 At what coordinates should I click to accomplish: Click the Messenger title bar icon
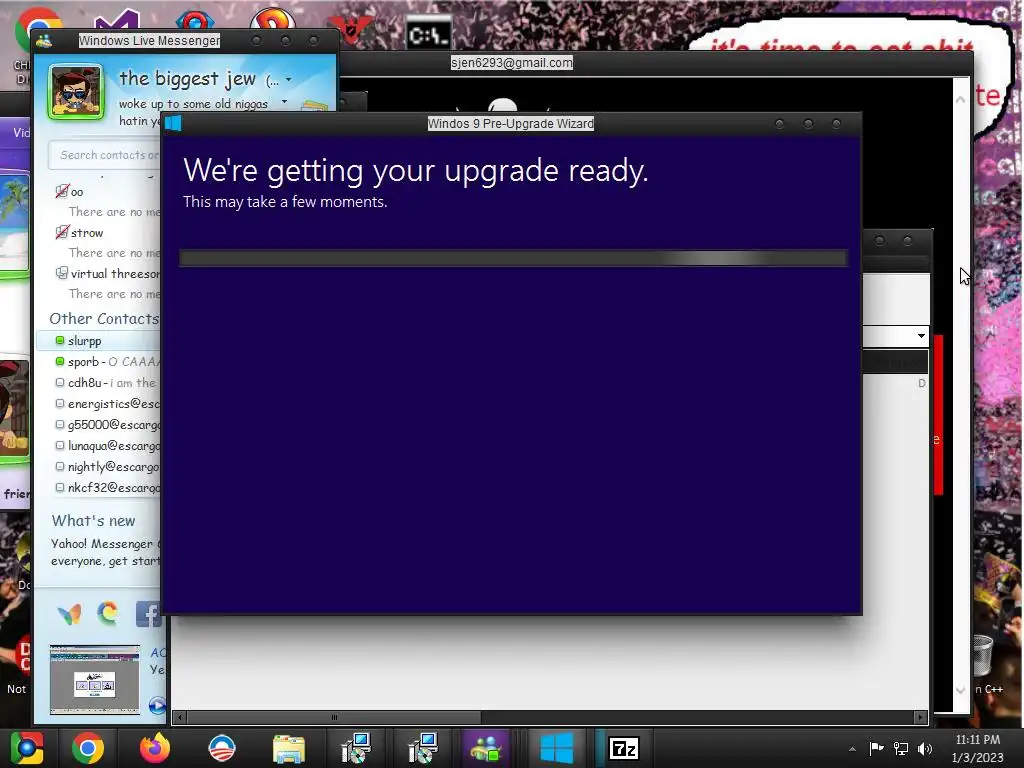[x=44, y=40]
